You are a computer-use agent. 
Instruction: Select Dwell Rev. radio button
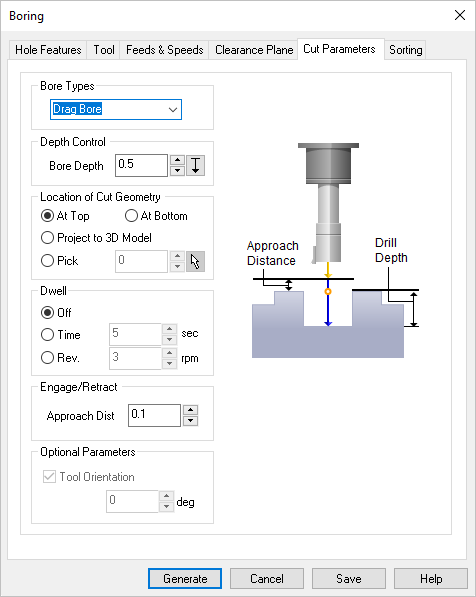47,358
